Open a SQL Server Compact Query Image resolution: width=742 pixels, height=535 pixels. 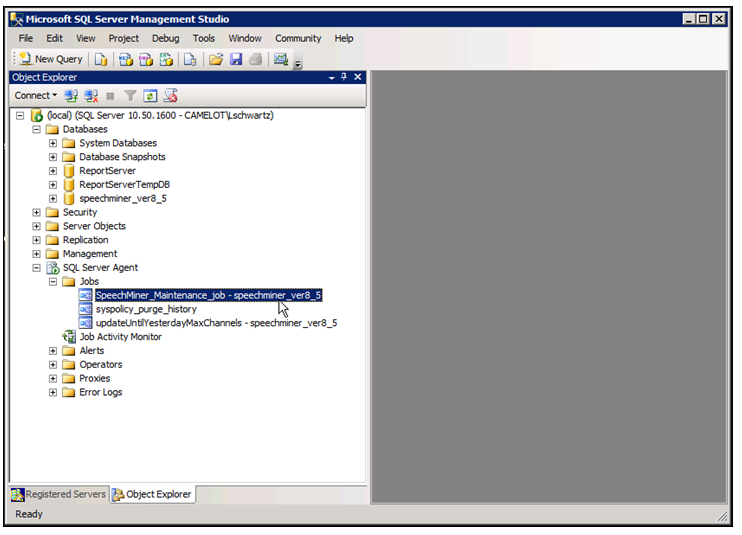tap(190, 59)
